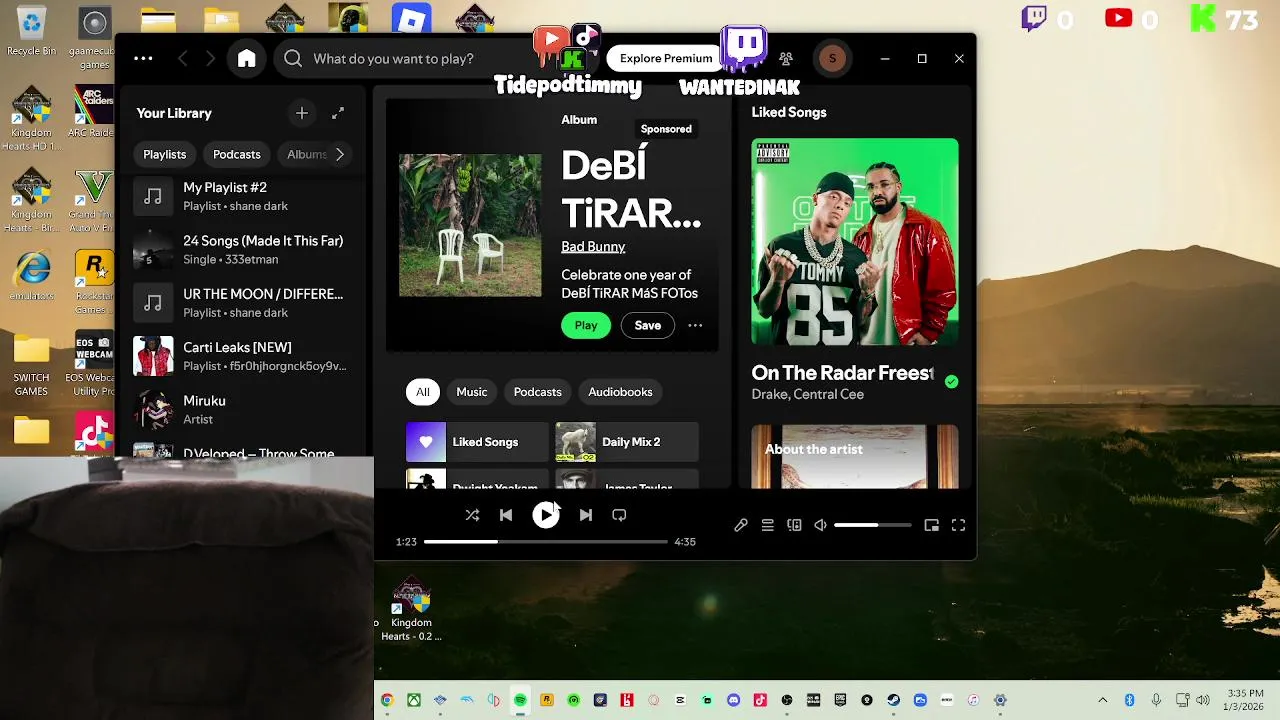
Task: Open the three-dots menu in Spotify's top bar
Action: [143, 59]
